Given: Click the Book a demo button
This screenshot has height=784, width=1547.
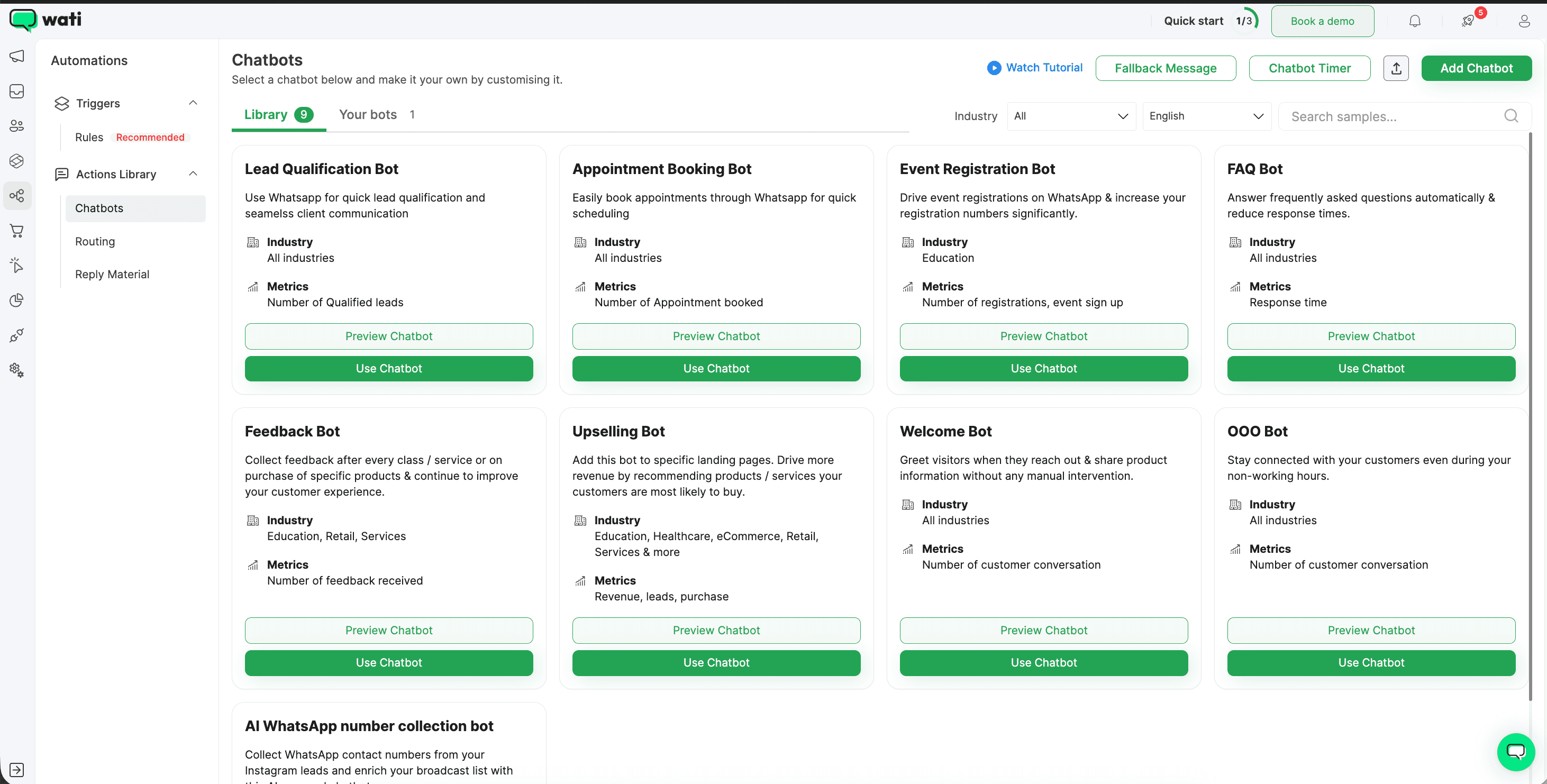Looking at the screenshot, I should pyautogui.click(x=1322, y=21).
